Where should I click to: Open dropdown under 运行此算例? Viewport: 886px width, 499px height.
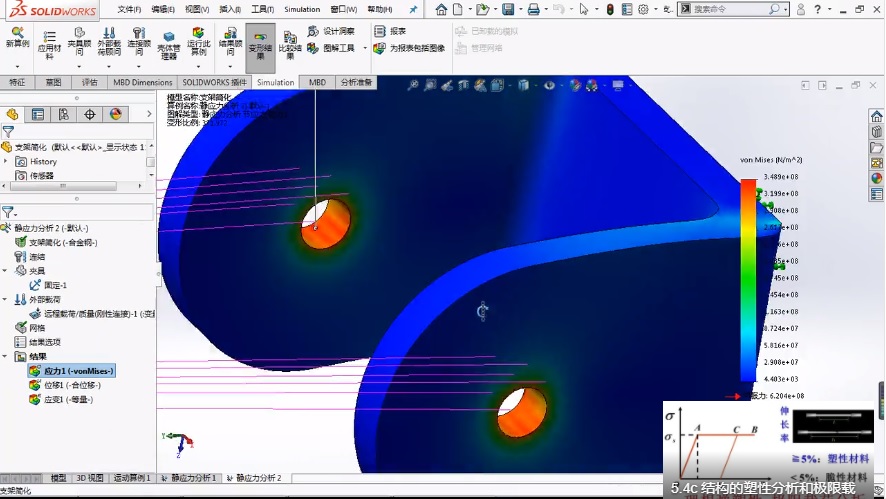coord(198,67)
